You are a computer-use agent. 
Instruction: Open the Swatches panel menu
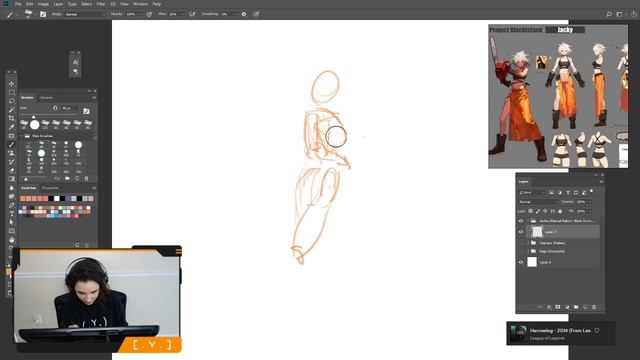94,188
